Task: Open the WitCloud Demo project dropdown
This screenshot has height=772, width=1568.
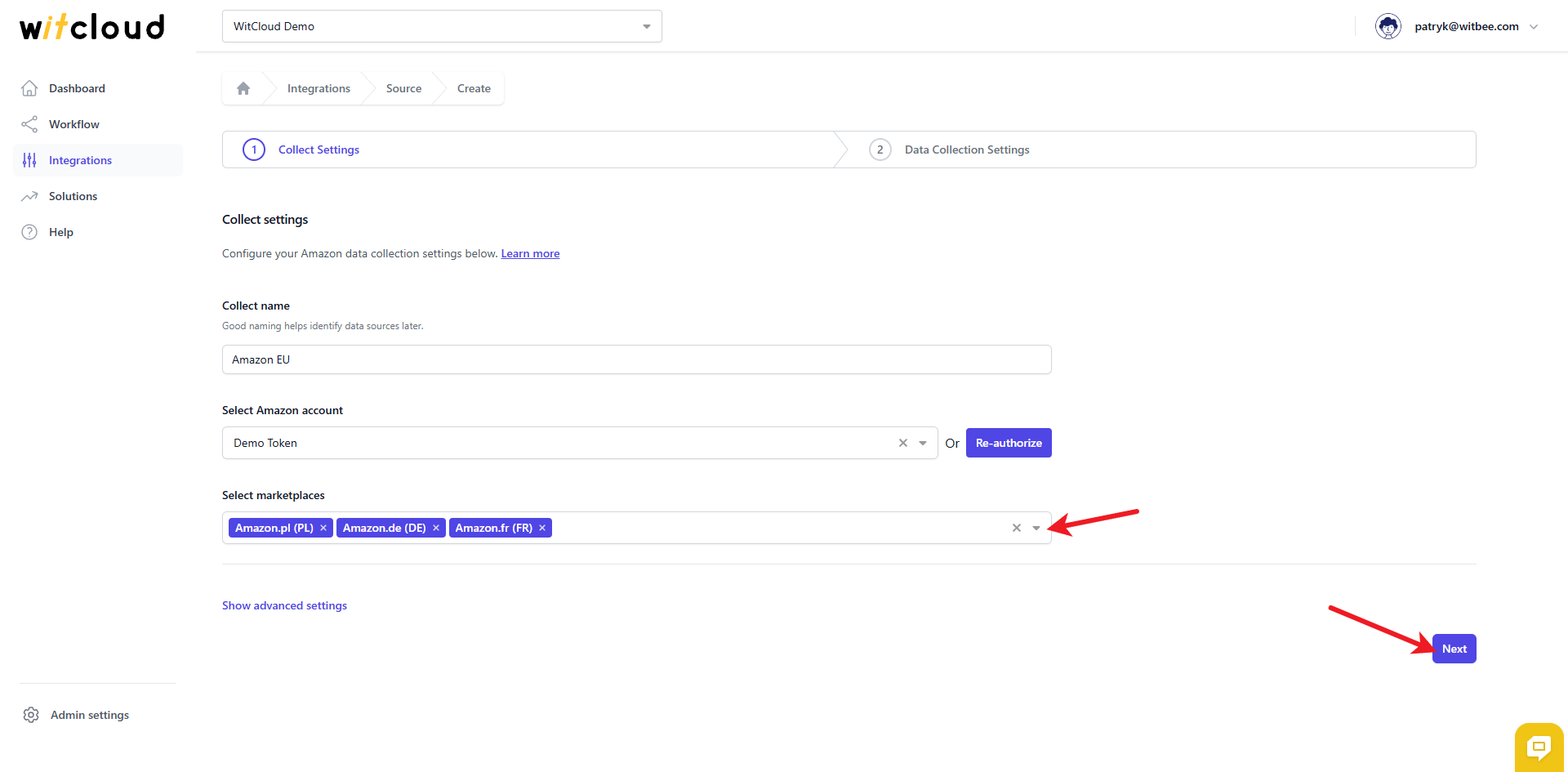Action: coord(442,26)
